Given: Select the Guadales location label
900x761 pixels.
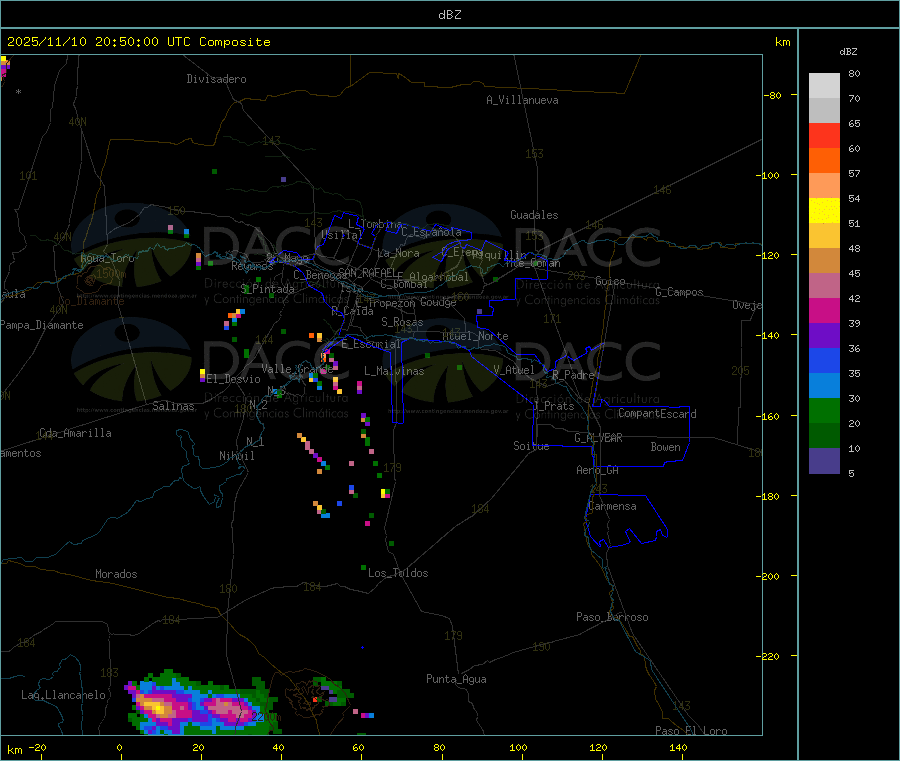Looking at the screenshot, I should point(534,215).
